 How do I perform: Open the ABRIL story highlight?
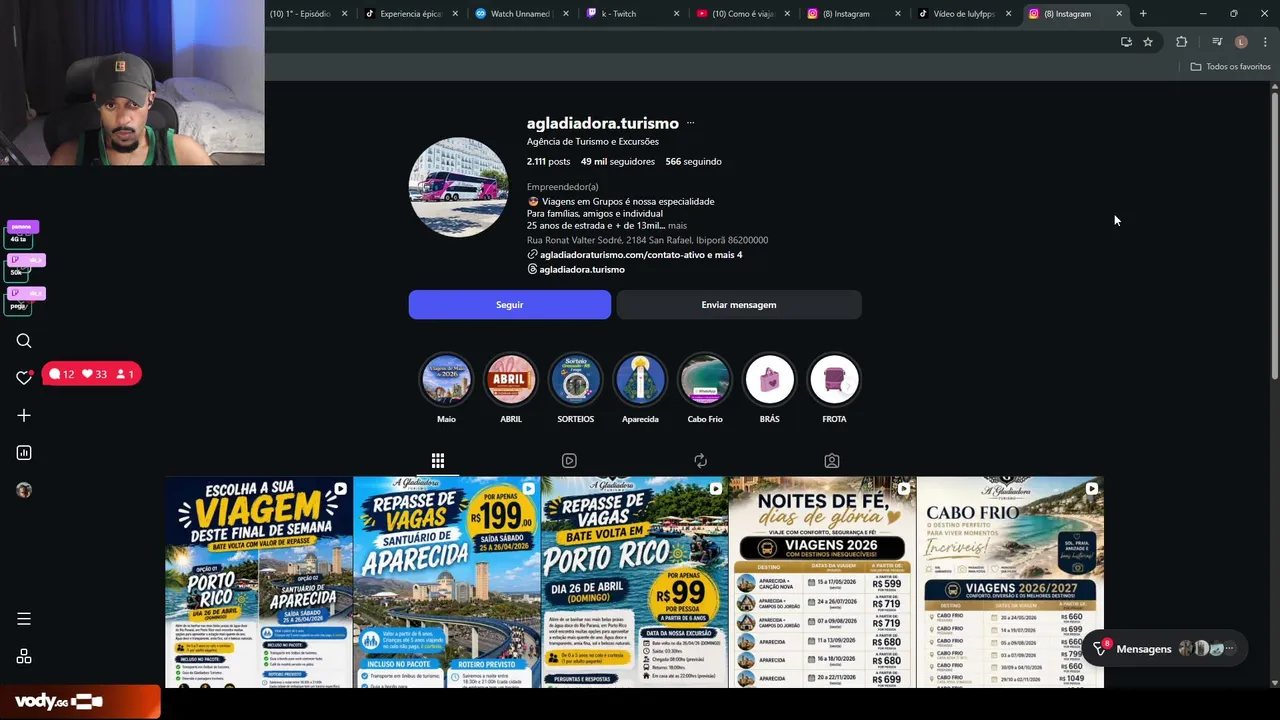tap(511, 380)
